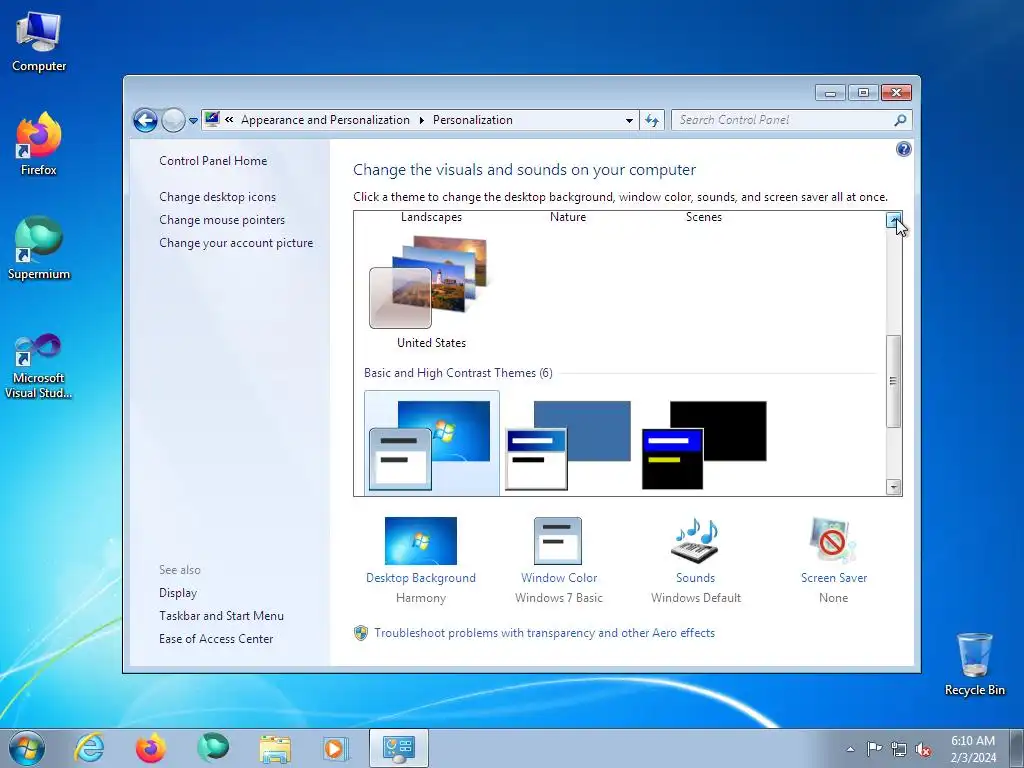Click the theme list scroll down arrow
1024x768 pixels.
pyautogui.click(x=893, y=487)
